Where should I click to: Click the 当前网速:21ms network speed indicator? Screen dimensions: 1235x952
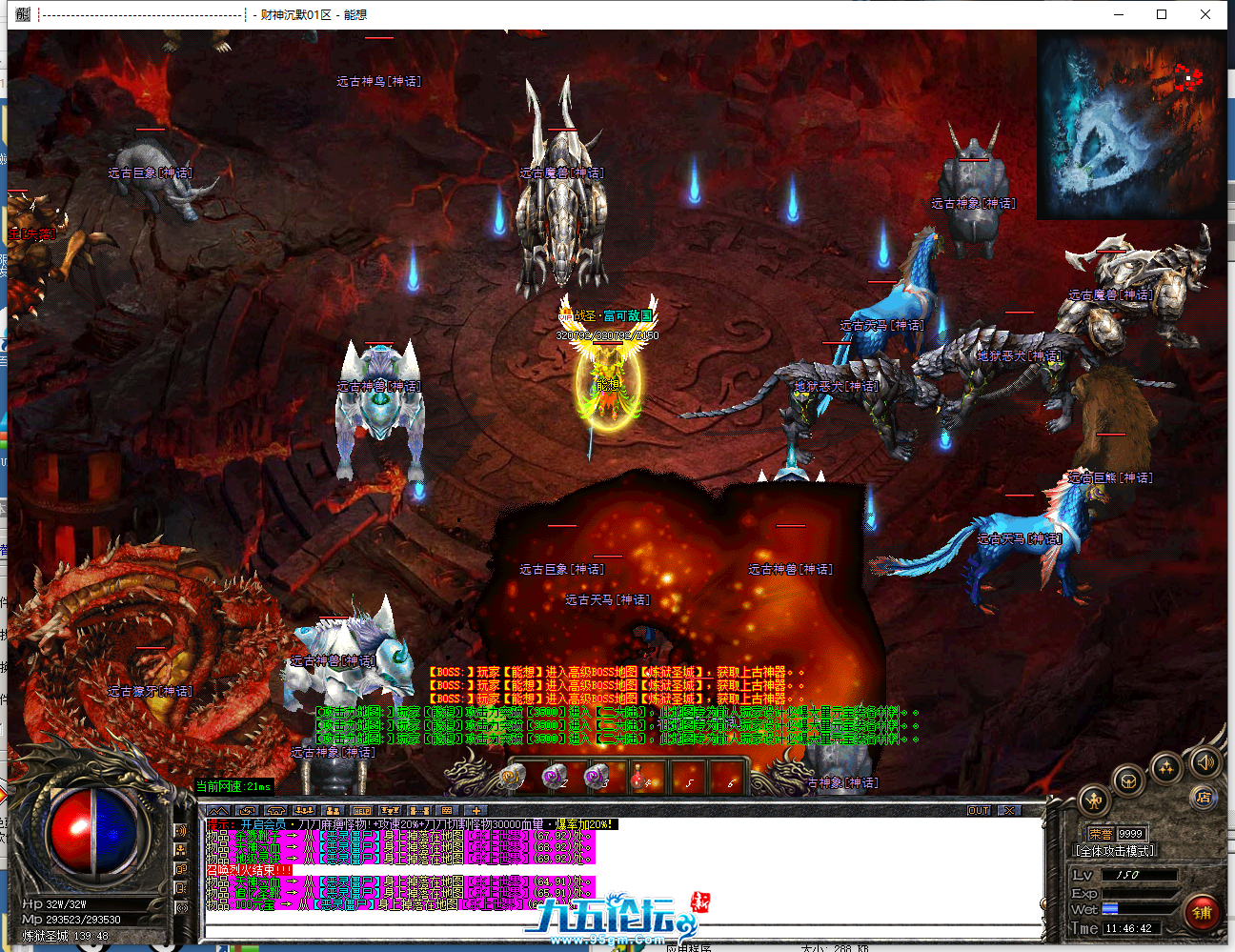234,786
